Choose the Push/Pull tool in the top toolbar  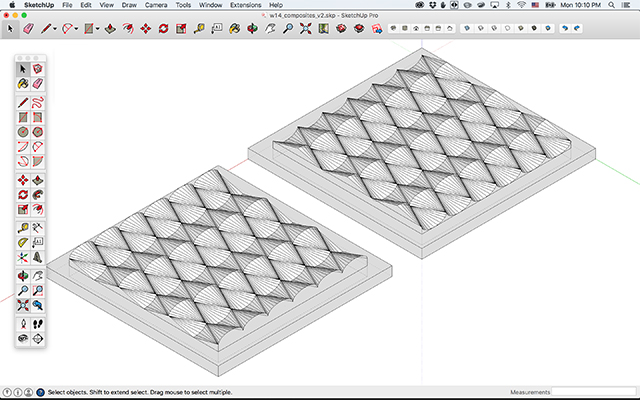click(x=110, y=29)
